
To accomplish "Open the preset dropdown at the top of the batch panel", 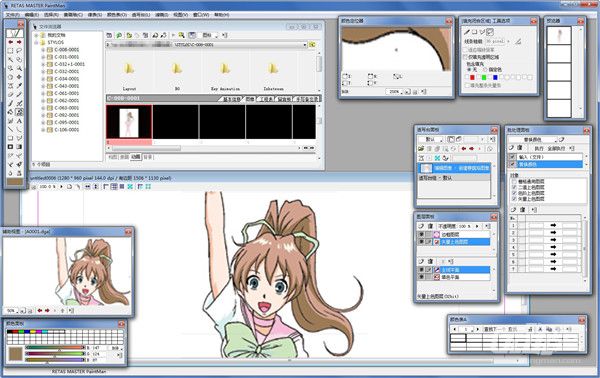I will click(532, 140).
